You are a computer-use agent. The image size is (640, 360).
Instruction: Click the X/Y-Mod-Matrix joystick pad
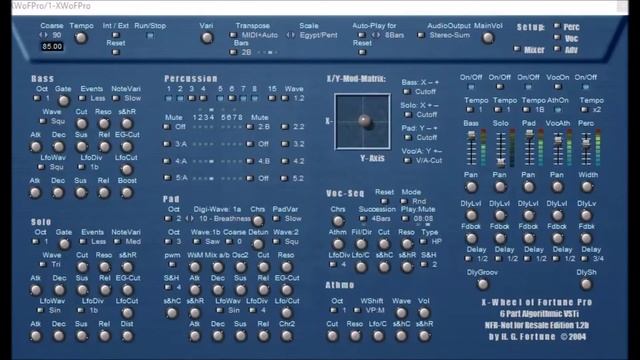[362, 122]
